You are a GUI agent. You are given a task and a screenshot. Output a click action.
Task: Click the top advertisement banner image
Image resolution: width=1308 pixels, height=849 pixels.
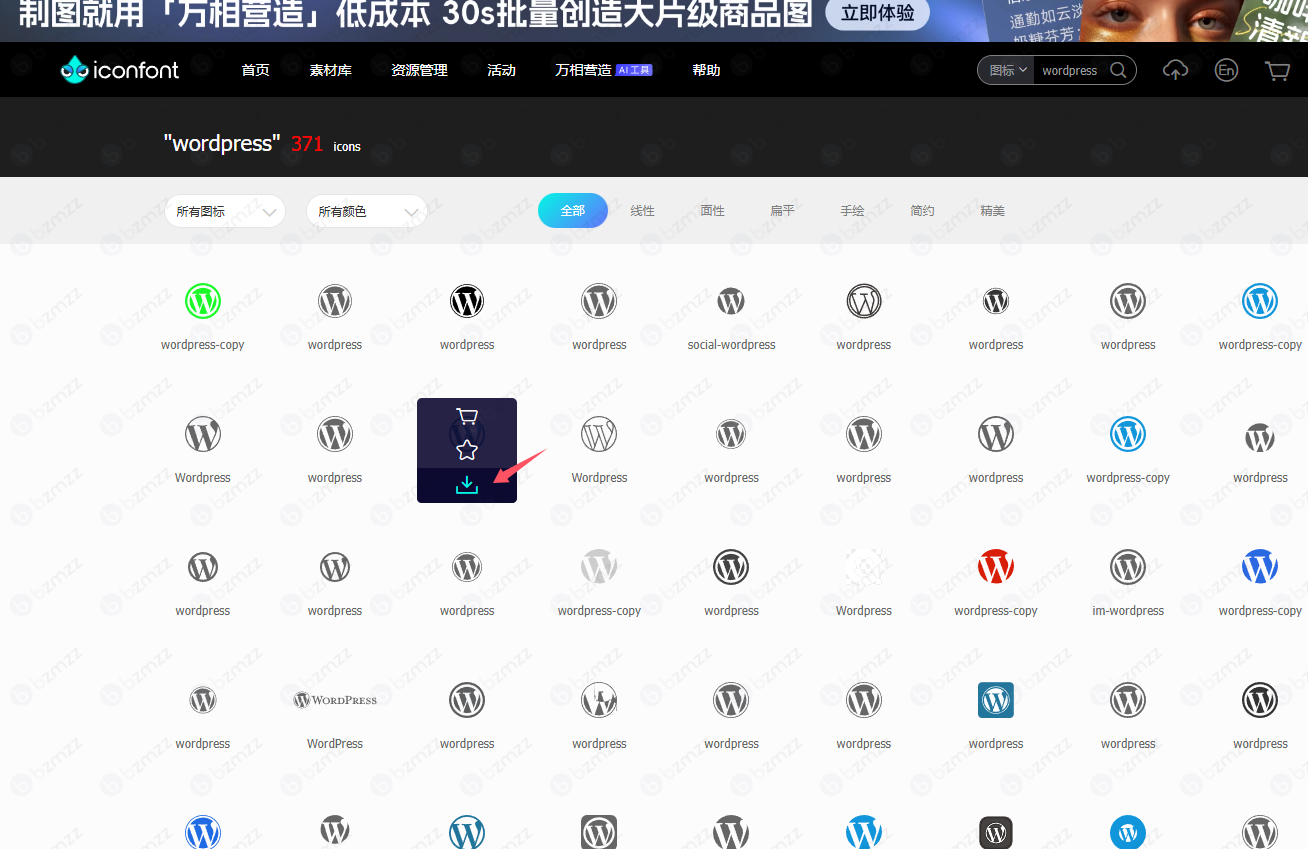click(654, 20)
